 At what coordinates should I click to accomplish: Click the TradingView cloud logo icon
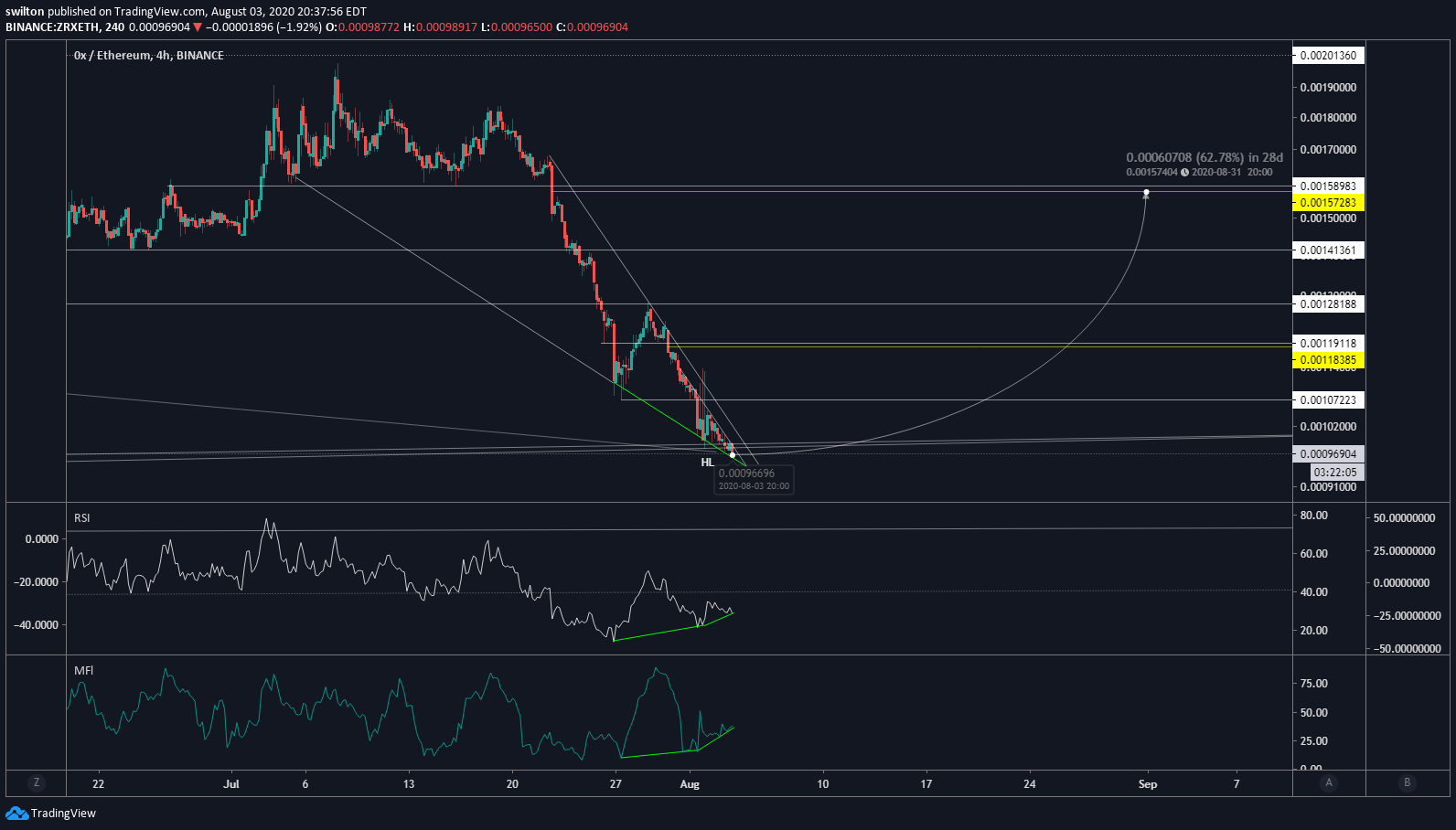pos(16,813)
